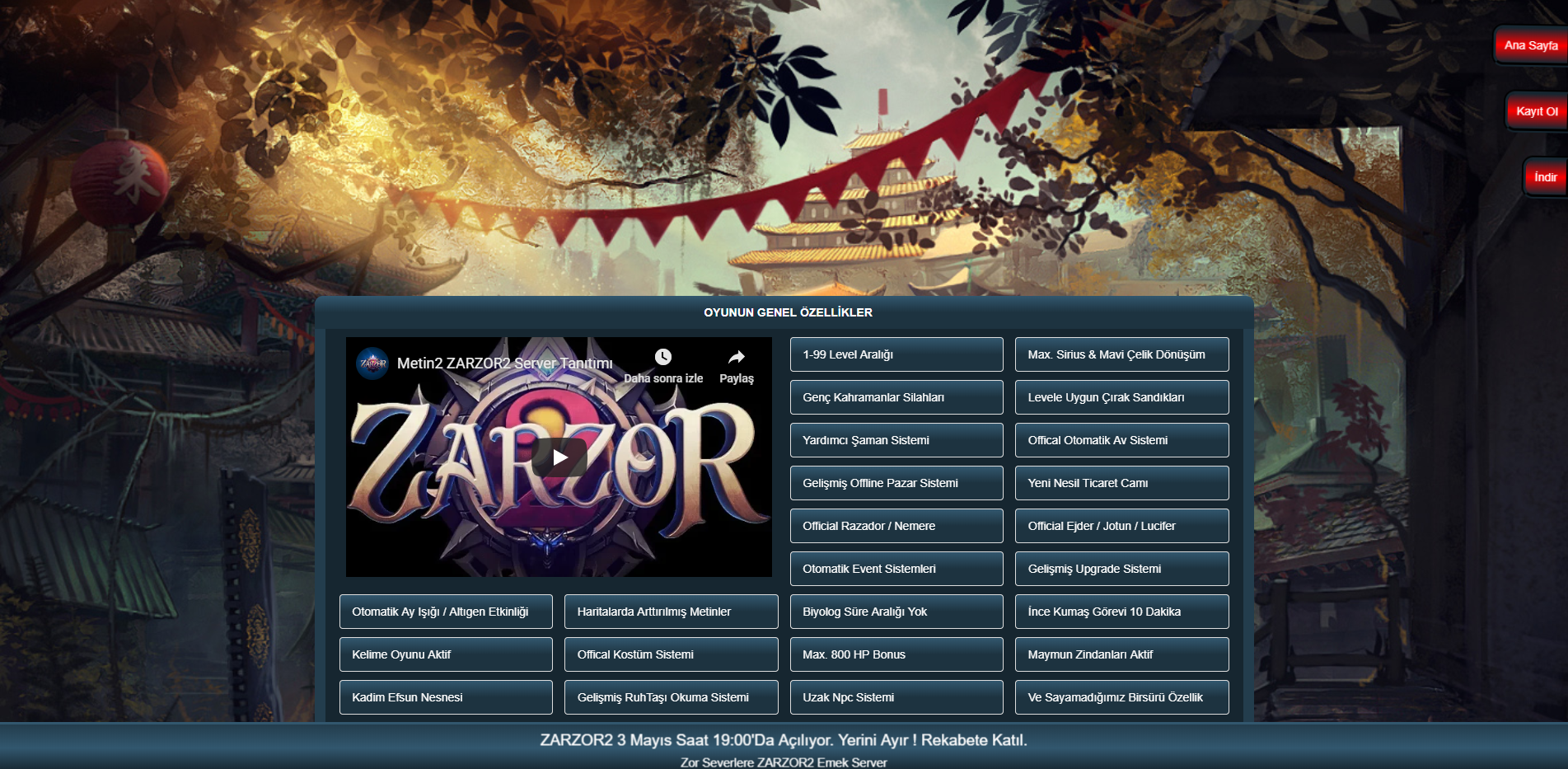Open the video title link

coord(504,363)
